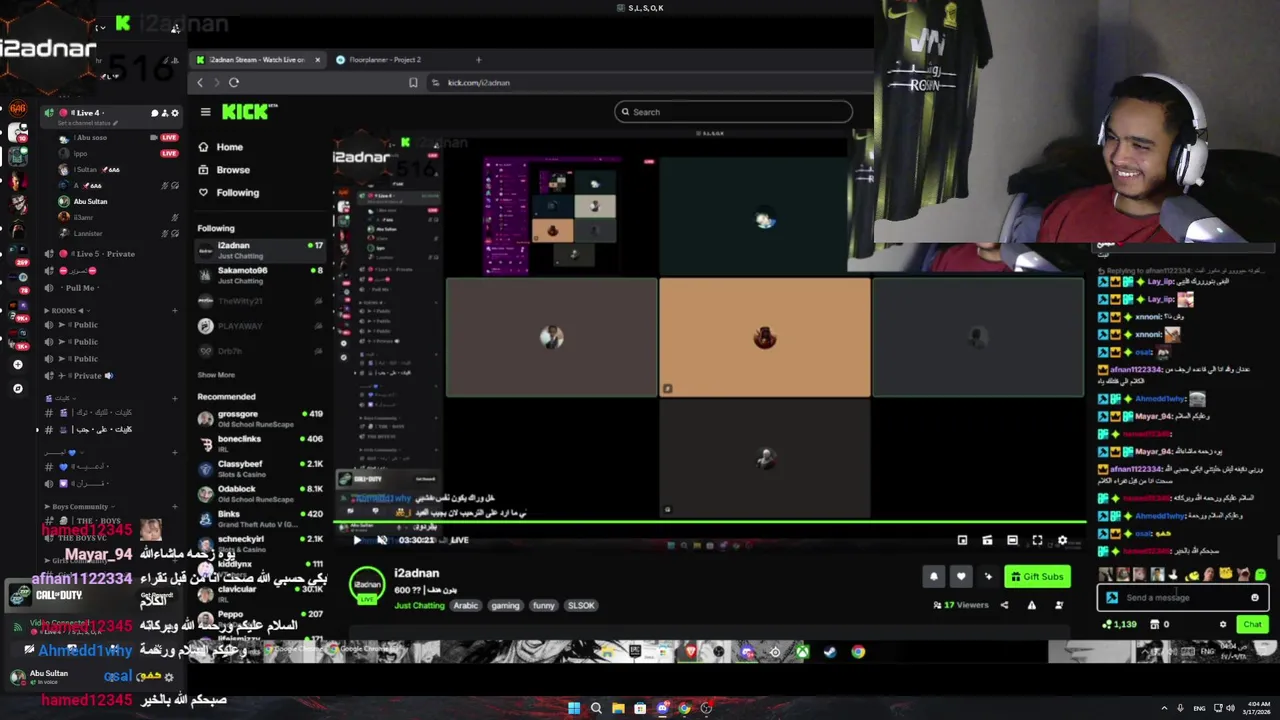Open Discord Live 4 channel settings gear
Viewport: 1280px width, 720px height.
pyautogui.click(x=175, y=113)
